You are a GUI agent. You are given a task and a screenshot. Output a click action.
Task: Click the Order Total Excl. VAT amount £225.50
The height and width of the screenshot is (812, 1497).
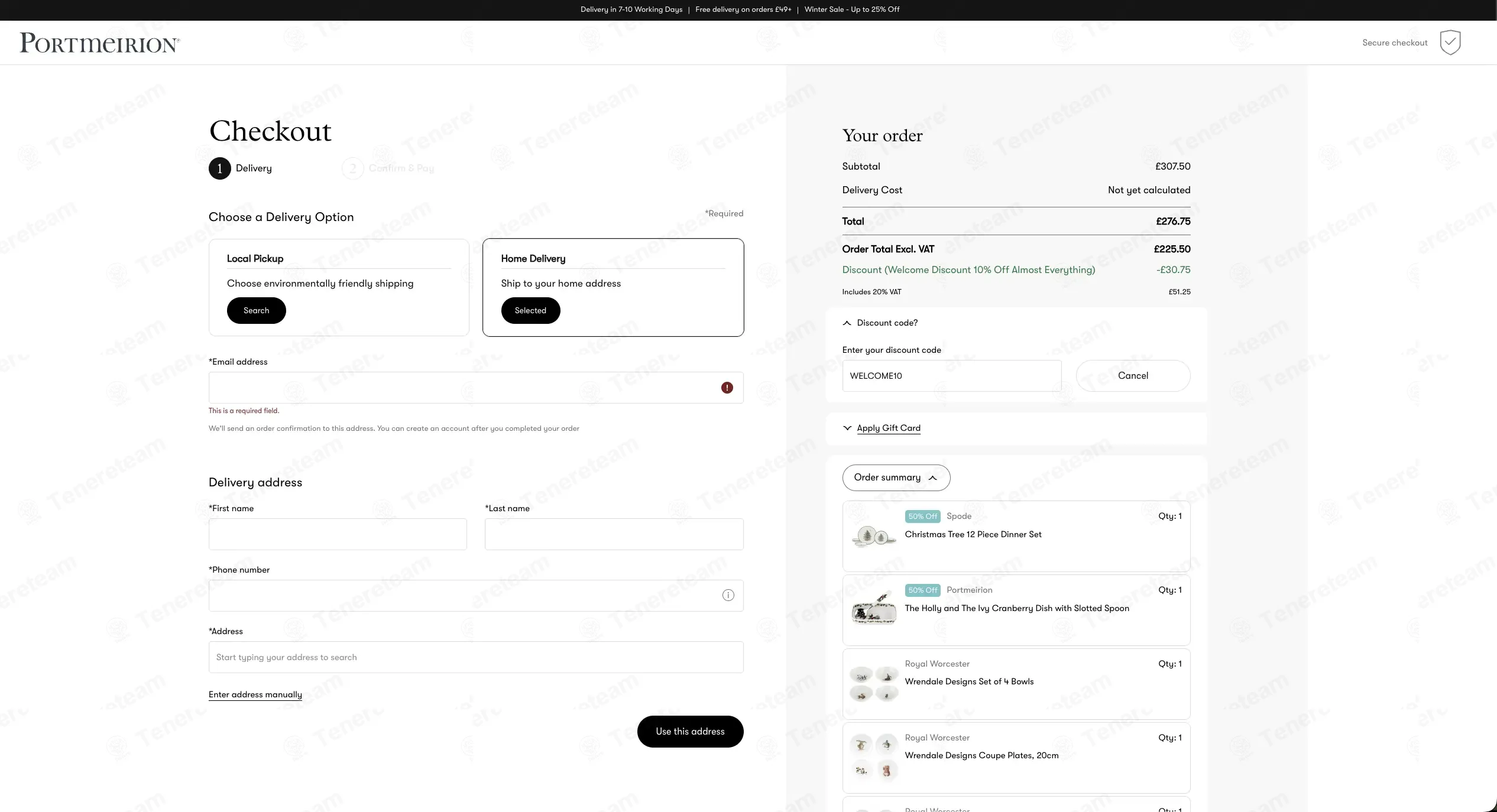click(1172, 249)
